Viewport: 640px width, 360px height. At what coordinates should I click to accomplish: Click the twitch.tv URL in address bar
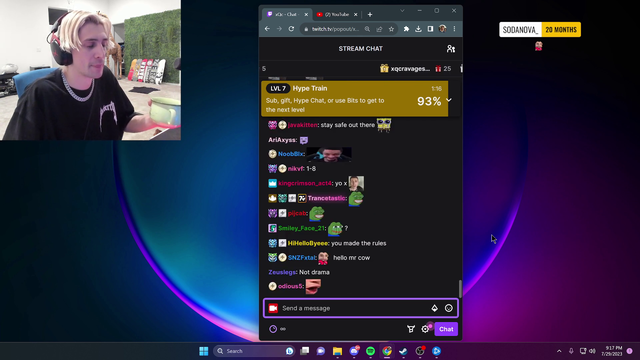(335, 29)
